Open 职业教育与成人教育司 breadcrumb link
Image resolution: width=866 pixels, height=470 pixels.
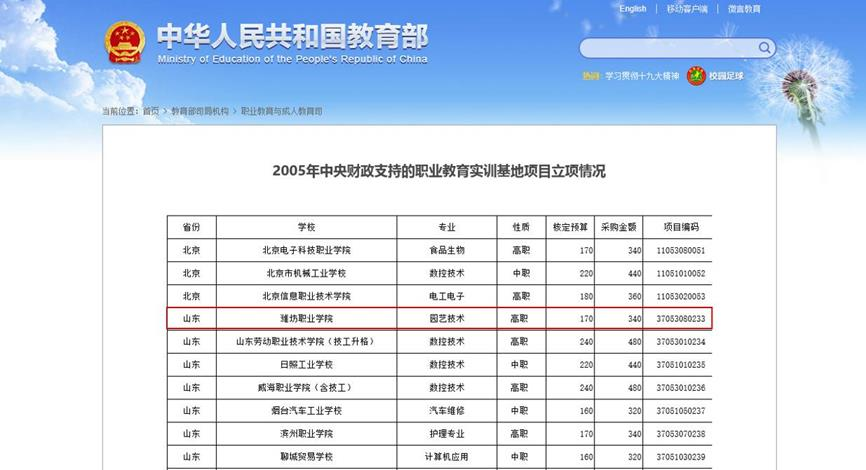click(x=281, y=111)
